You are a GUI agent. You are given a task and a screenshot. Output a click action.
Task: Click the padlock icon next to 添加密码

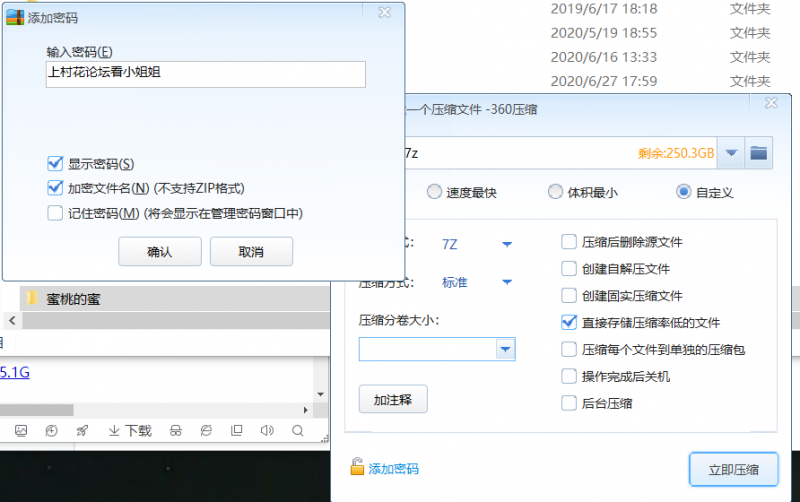tap(357, 467)
